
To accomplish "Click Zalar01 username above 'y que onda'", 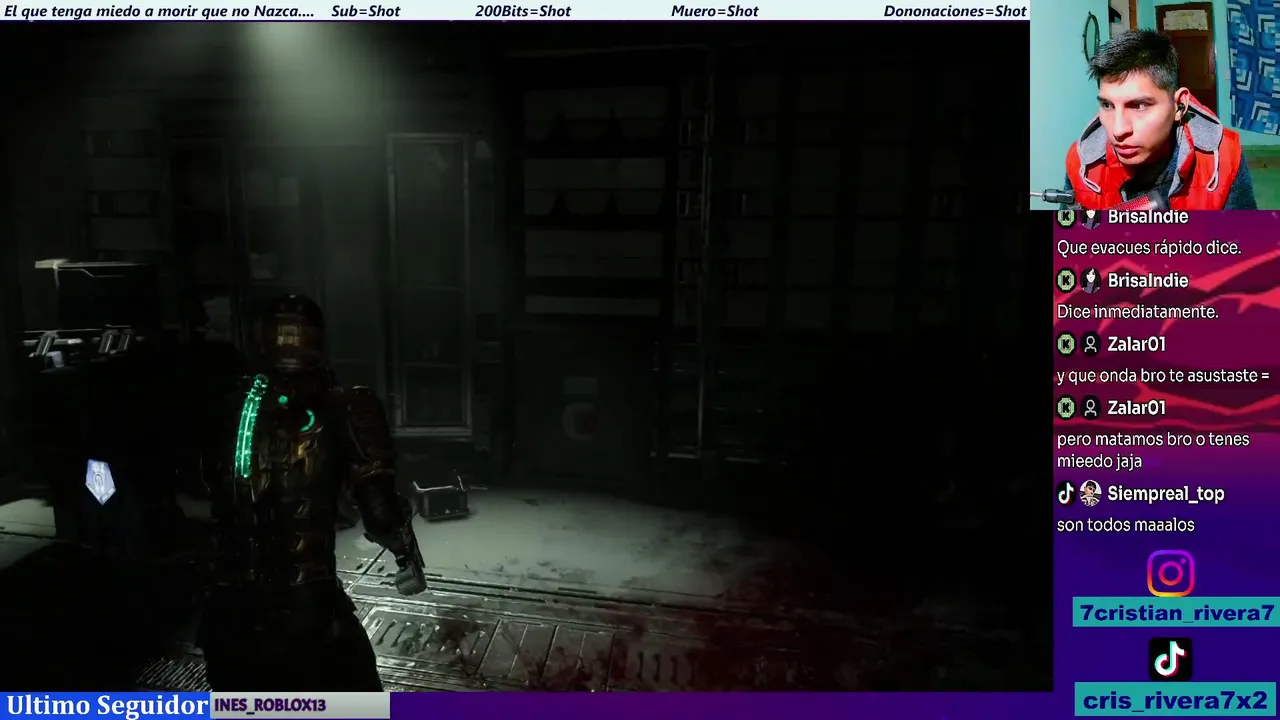I will [1137, 344].
